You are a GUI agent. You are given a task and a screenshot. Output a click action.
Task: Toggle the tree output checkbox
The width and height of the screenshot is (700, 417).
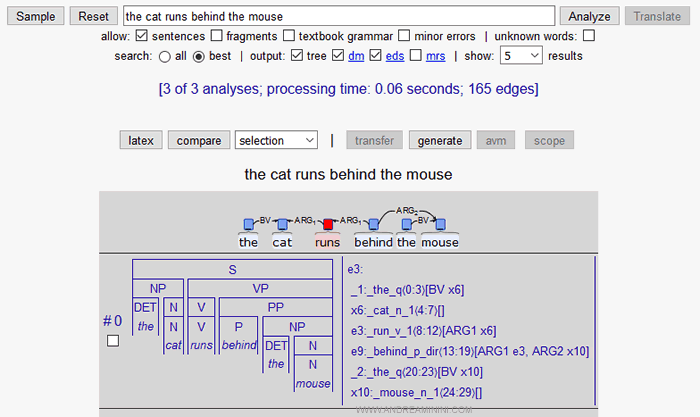(x=298, y=57)
